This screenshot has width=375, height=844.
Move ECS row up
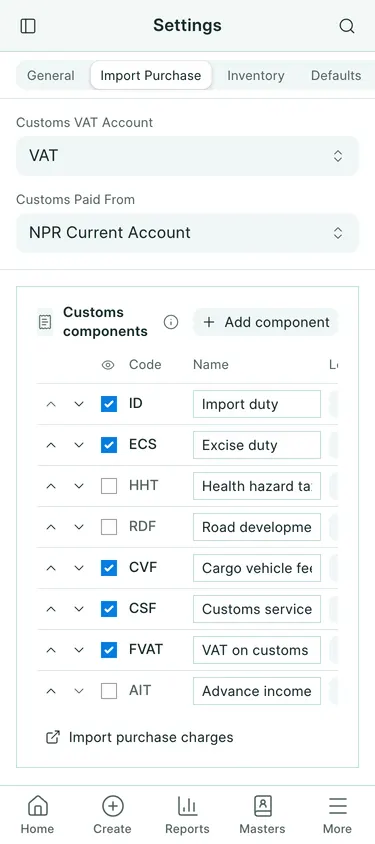coord(51,445)
